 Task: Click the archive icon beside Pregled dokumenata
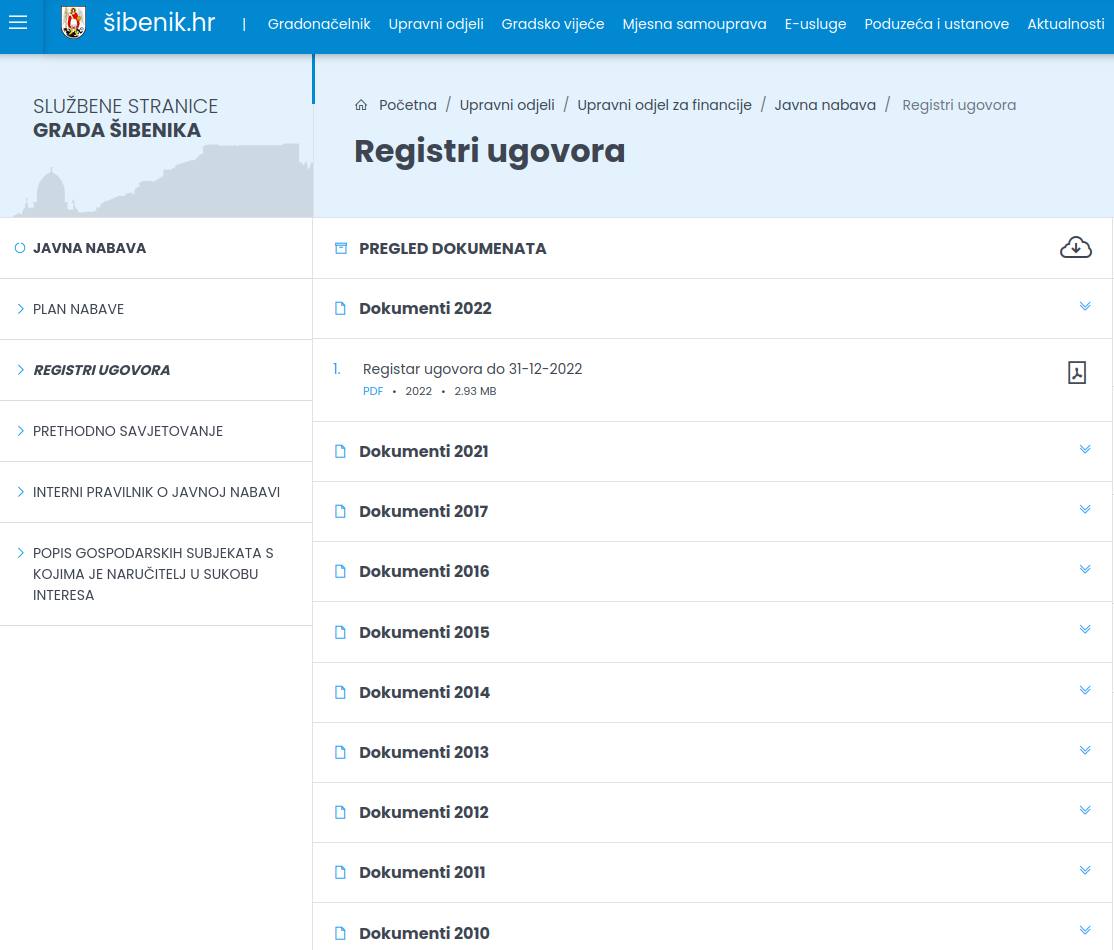pyautogui.click(x=341, y=248)
